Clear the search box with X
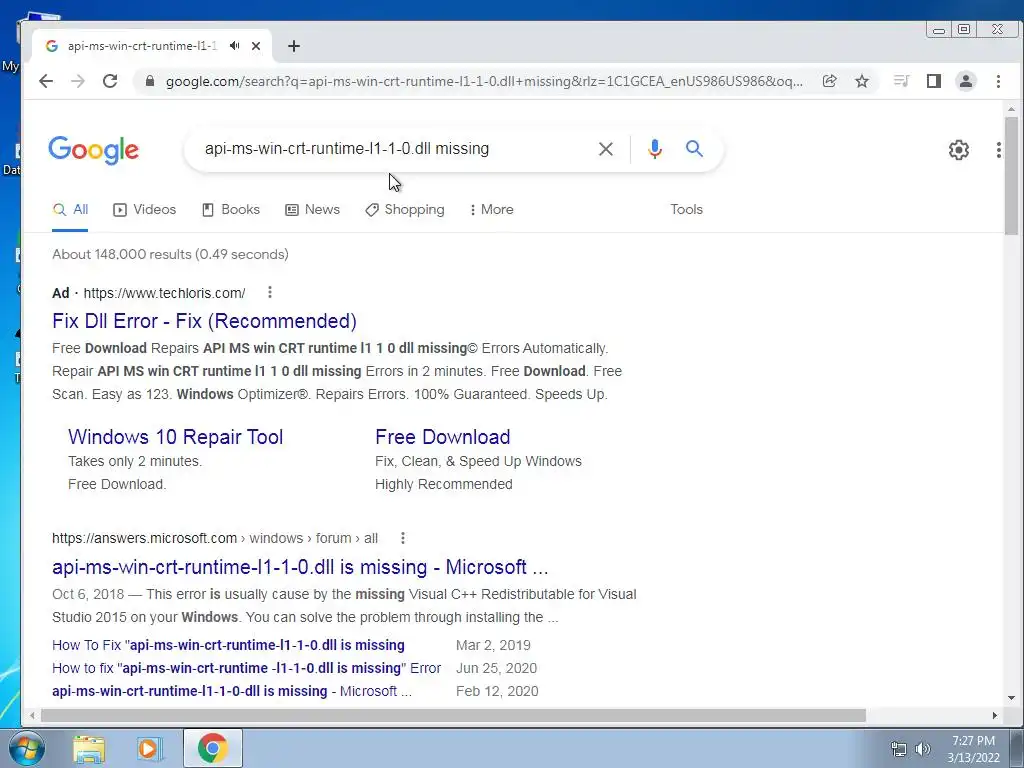Screen dimensions: 1024x768 [605, 149]
